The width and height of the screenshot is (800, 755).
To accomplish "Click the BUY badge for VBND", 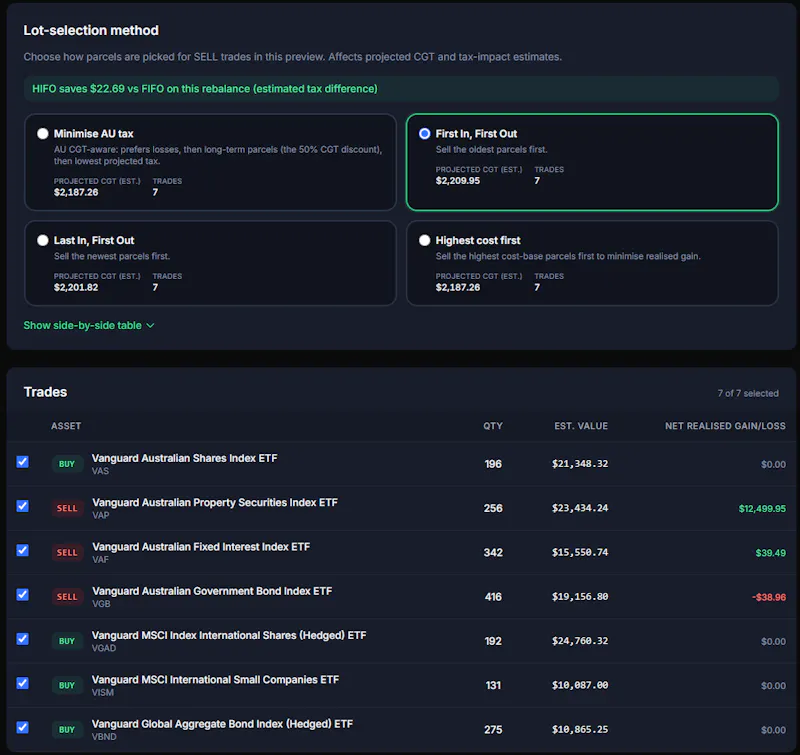I will [67, 730].
